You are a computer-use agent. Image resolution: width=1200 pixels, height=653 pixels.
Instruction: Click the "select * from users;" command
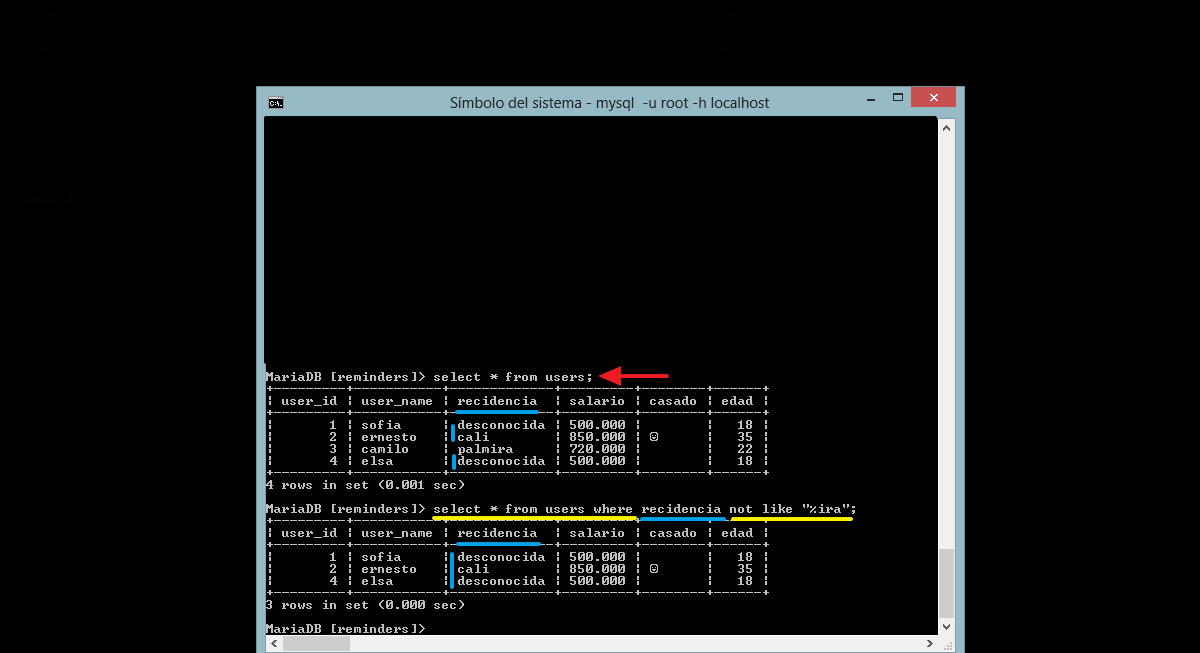[x=513, y=377]
